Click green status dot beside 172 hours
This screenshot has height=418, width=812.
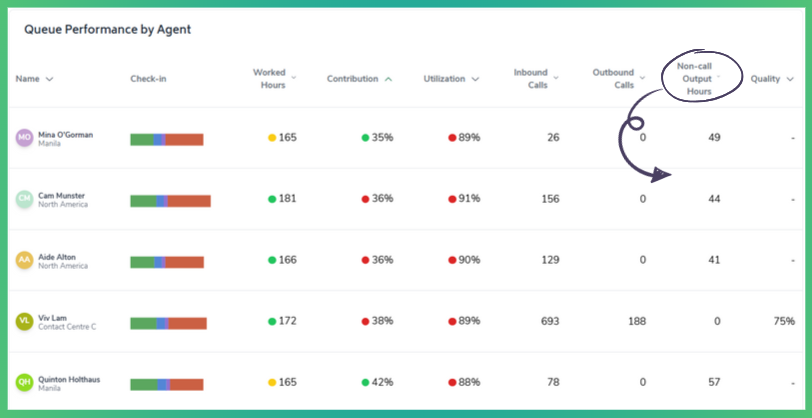[272, 321]
